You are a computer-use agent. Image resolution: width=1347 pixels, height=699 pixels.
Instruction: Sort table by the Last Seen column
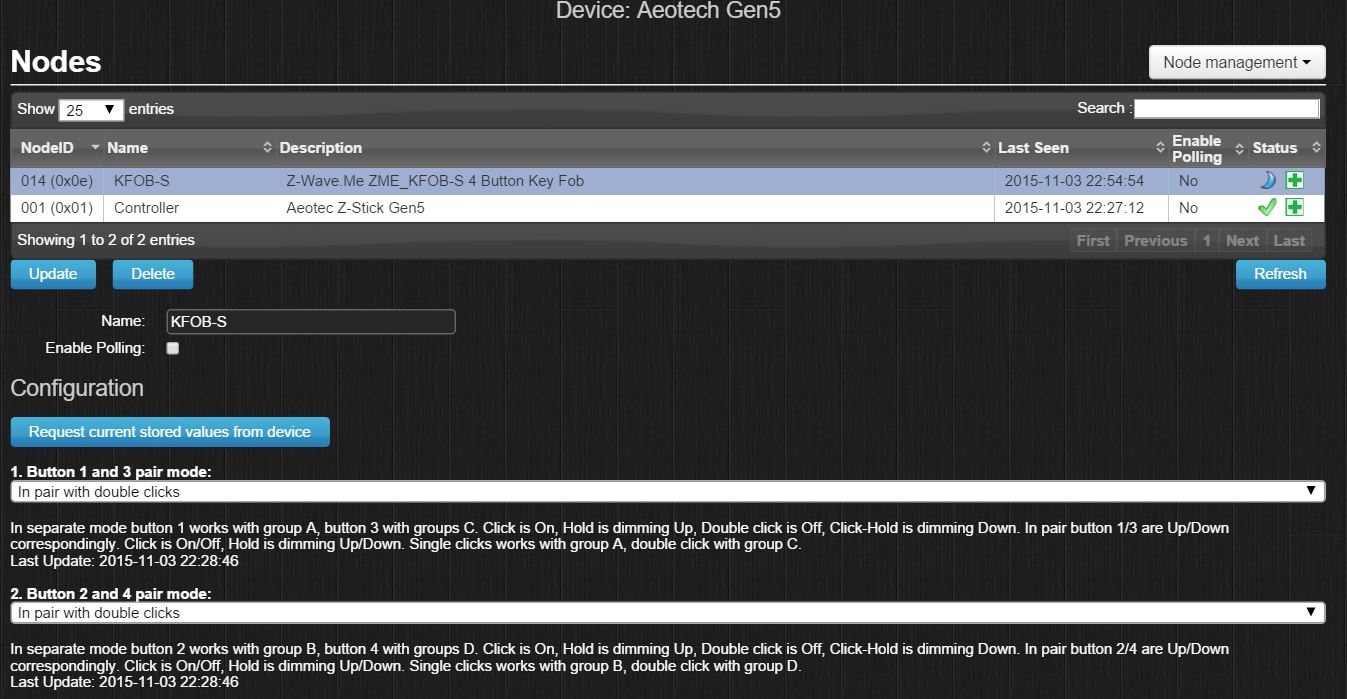[x=1081, y=148]
